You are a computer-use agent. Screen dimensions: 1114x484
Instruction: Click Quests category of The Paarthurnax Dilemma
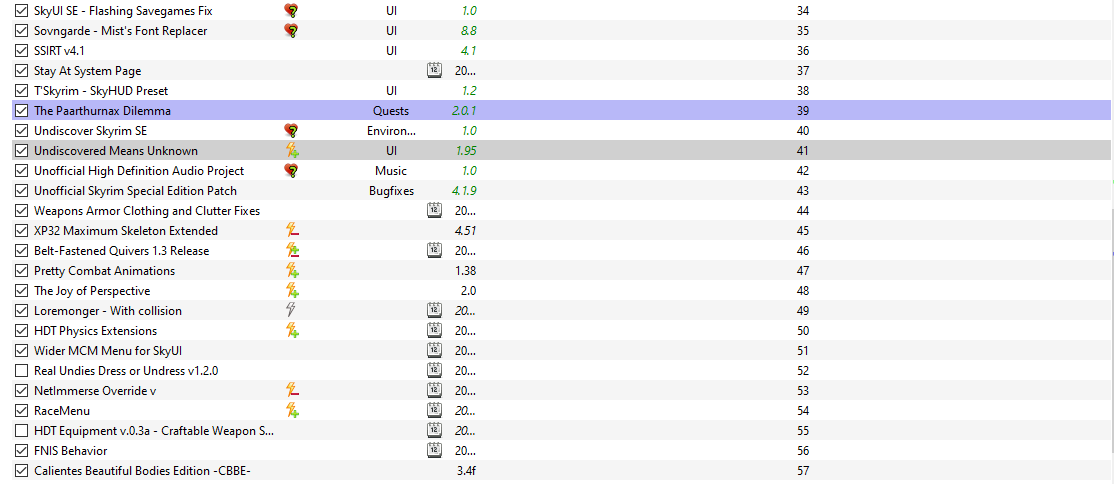[391, 111]
